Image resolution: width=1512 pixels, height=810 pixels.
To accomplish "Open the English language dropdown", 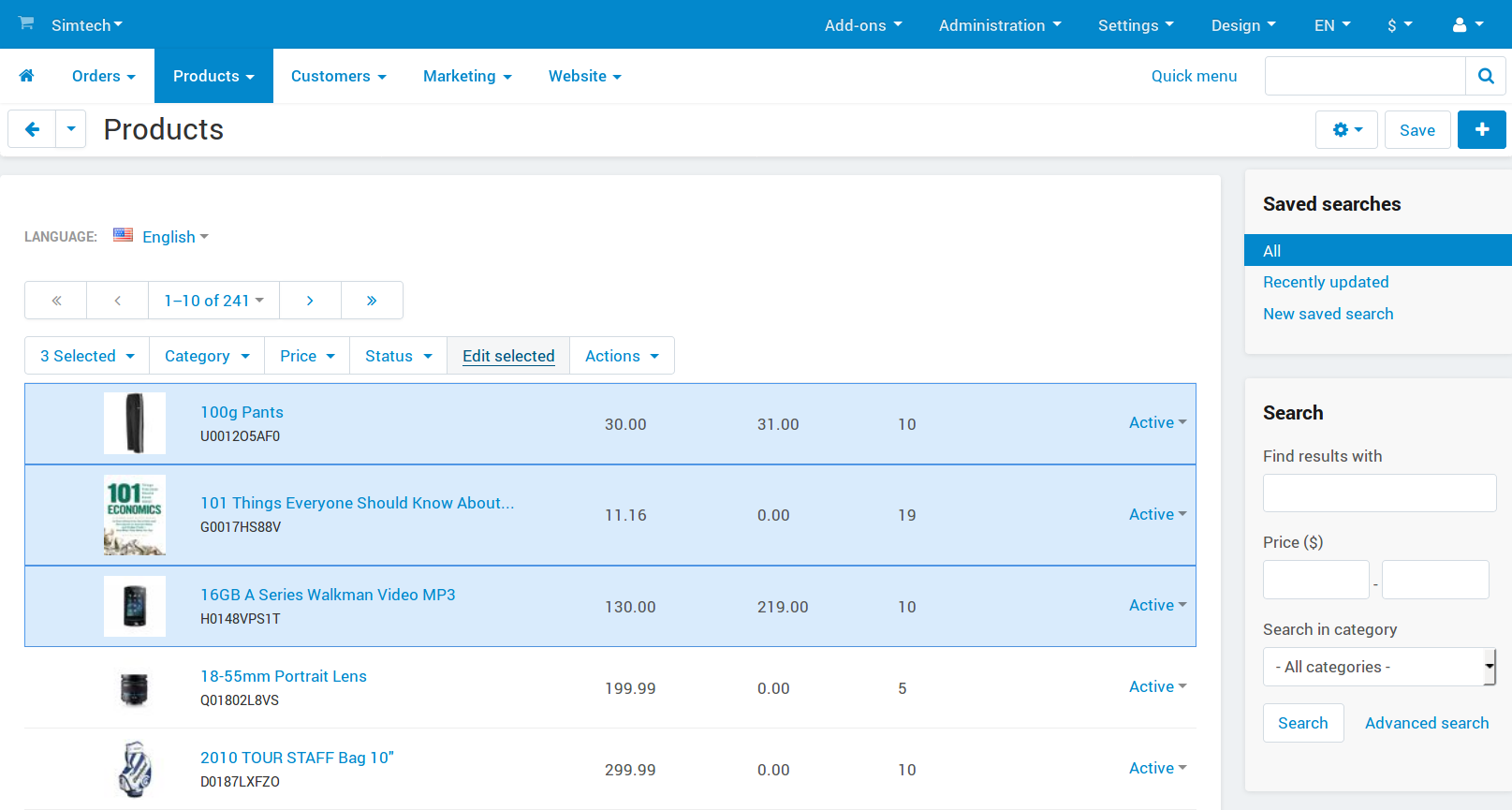I will click(175, 237).
